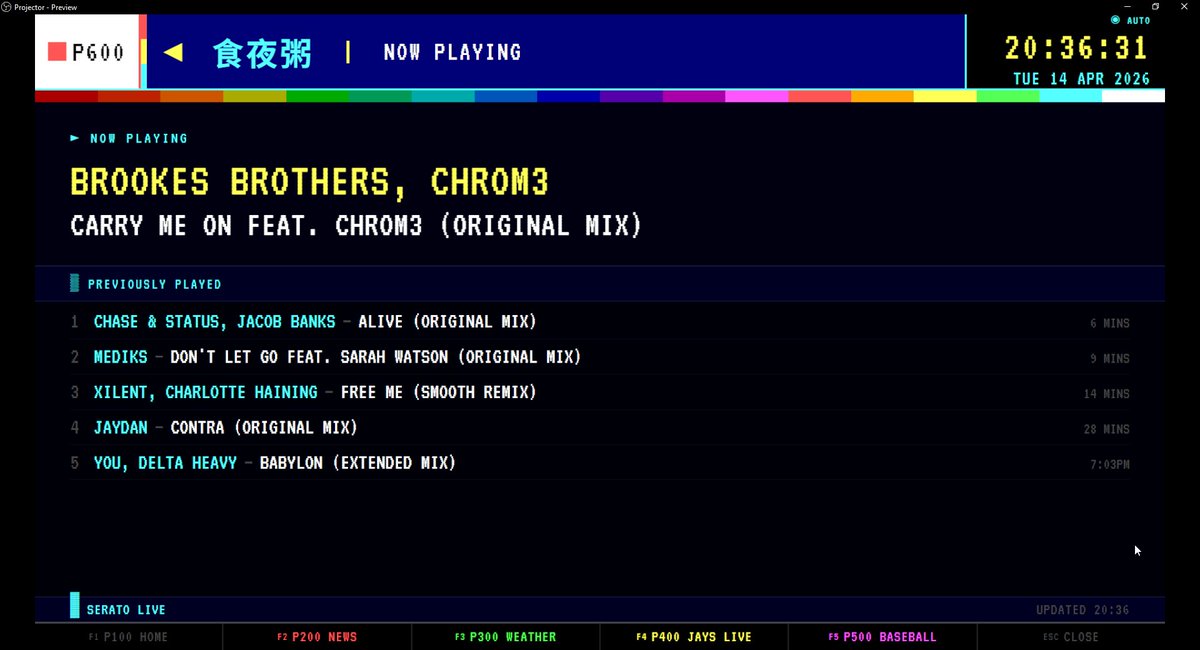Viewport: 1200px width, 650px height.
Task: Click the pink segment of the colour bar
Action: [x=756, y=96]
